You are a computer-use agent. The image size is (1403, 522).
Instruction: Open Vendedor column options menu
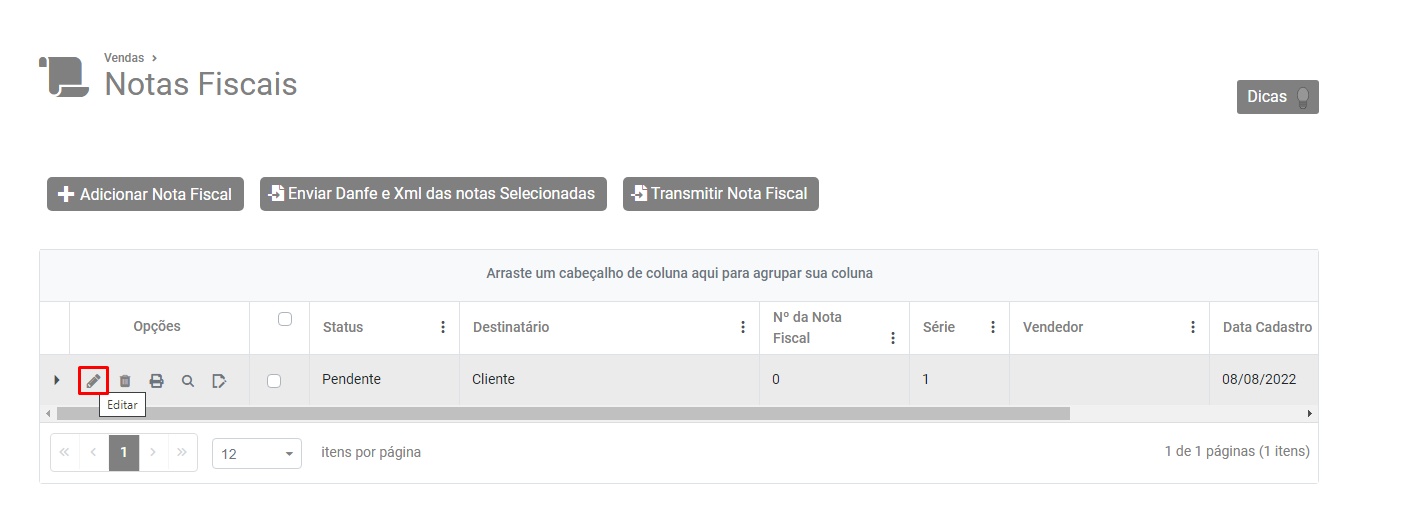coord(1193,327)
